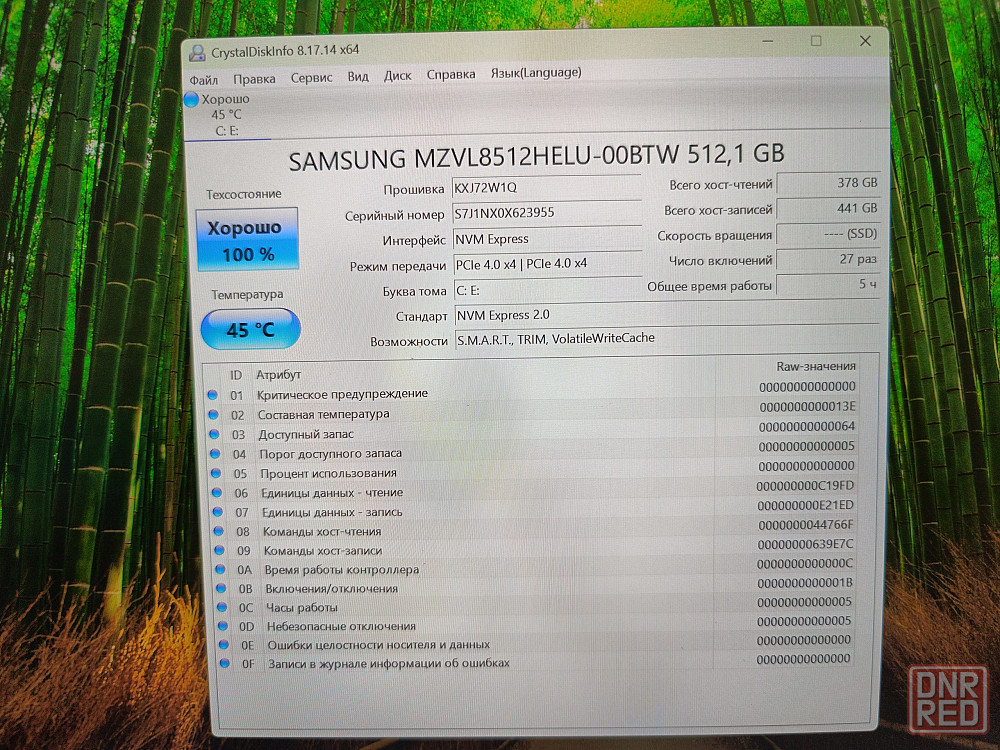Click the Критическое предупреждение attribute name

pyautogui.click(x=342, y=394)
